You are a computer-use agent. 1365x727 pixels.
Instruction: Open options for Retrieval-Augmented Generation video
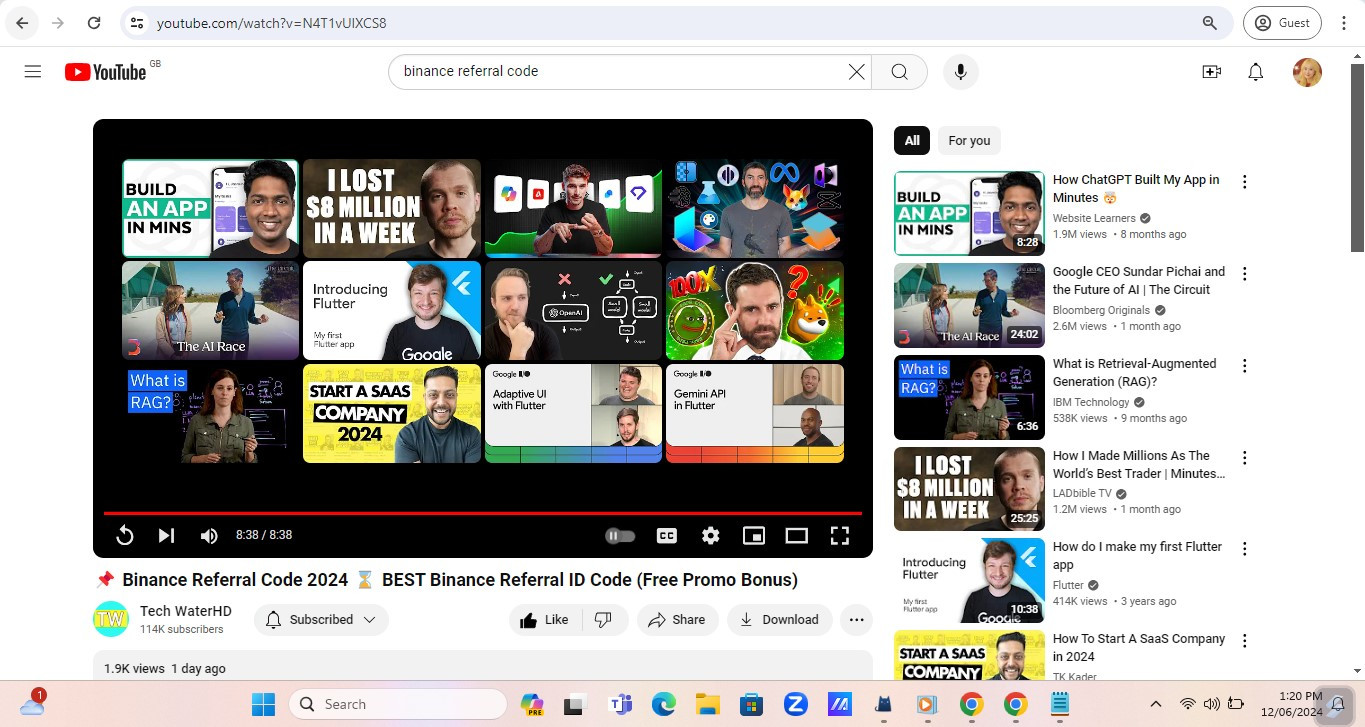[x=1245, y=366]
